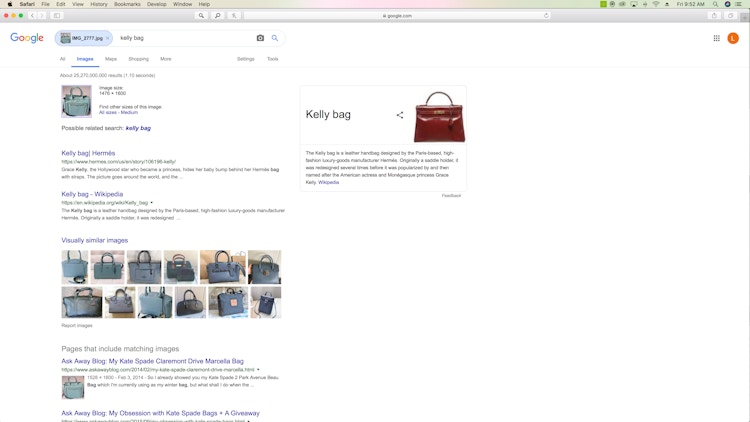Show Safari tab overview
This screenshot has height=422, width=750.
coord(730,15)
